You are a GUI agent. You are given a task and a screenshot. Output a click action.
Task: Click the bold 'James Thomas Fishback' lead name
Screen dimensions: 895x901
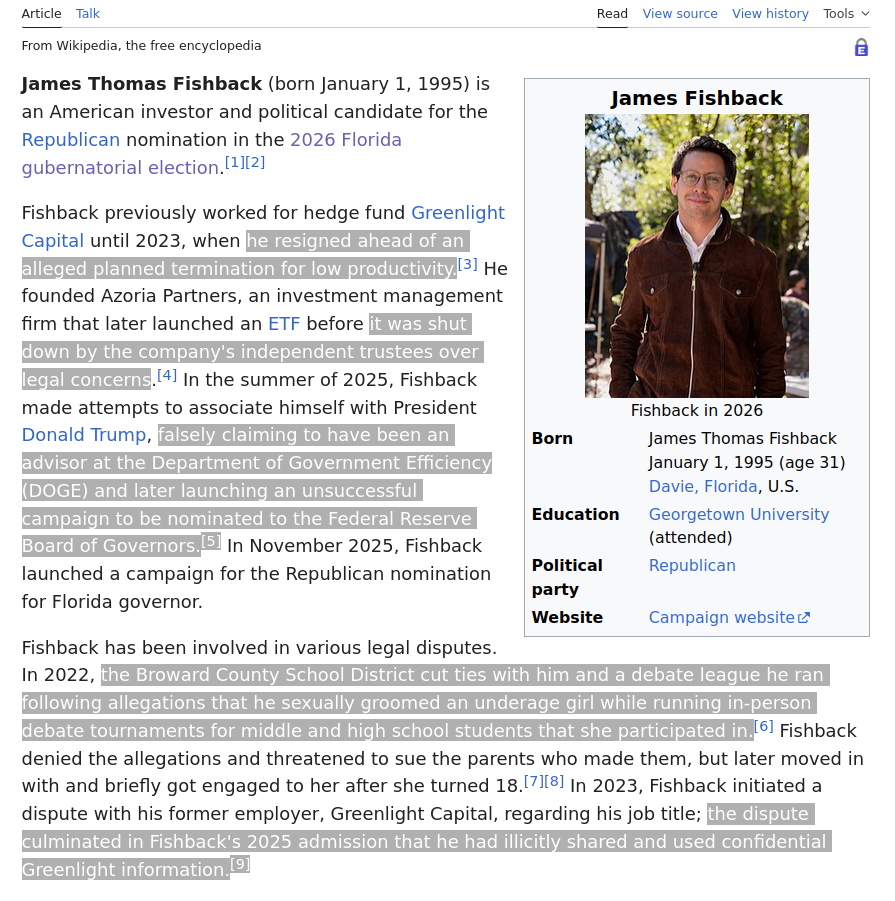pos(142,84)
